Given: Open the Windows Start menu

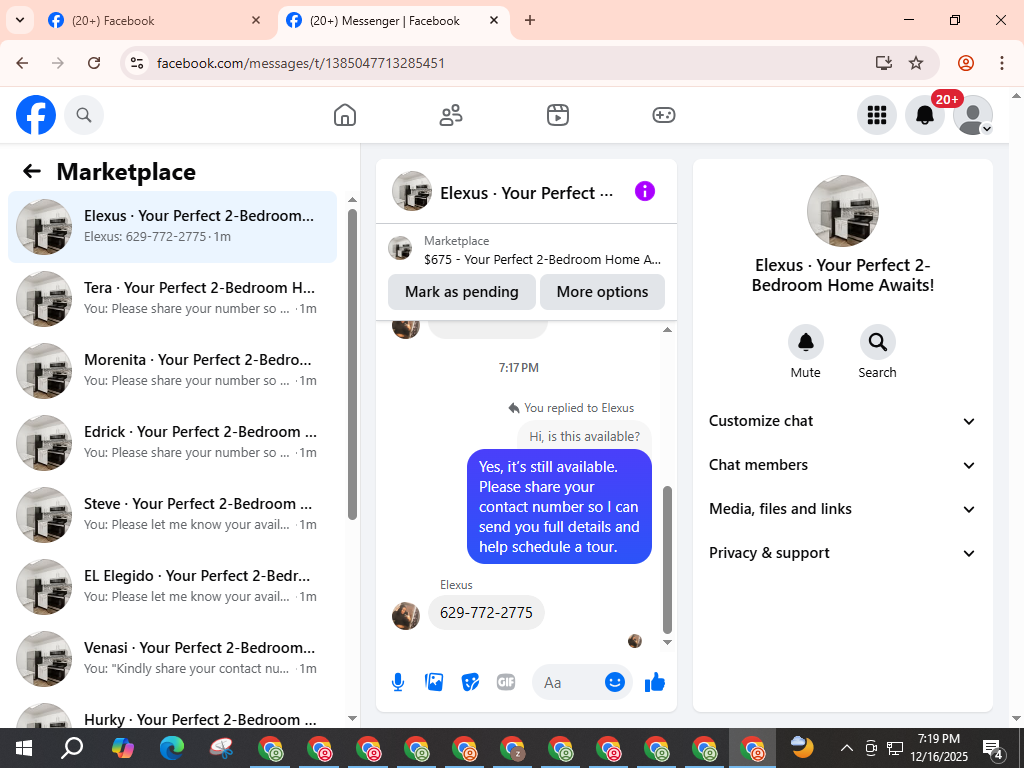Looking at the screenshot, I should pos(24,748).
